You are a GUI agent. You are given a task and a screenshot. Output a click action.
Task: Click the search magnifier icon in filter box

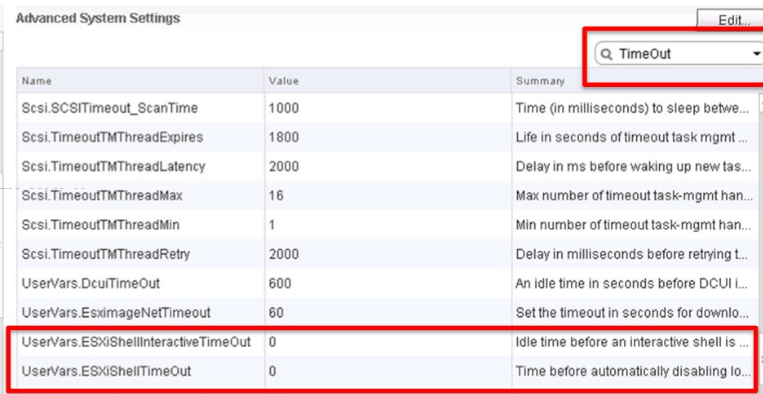click(x=606, y=54)
